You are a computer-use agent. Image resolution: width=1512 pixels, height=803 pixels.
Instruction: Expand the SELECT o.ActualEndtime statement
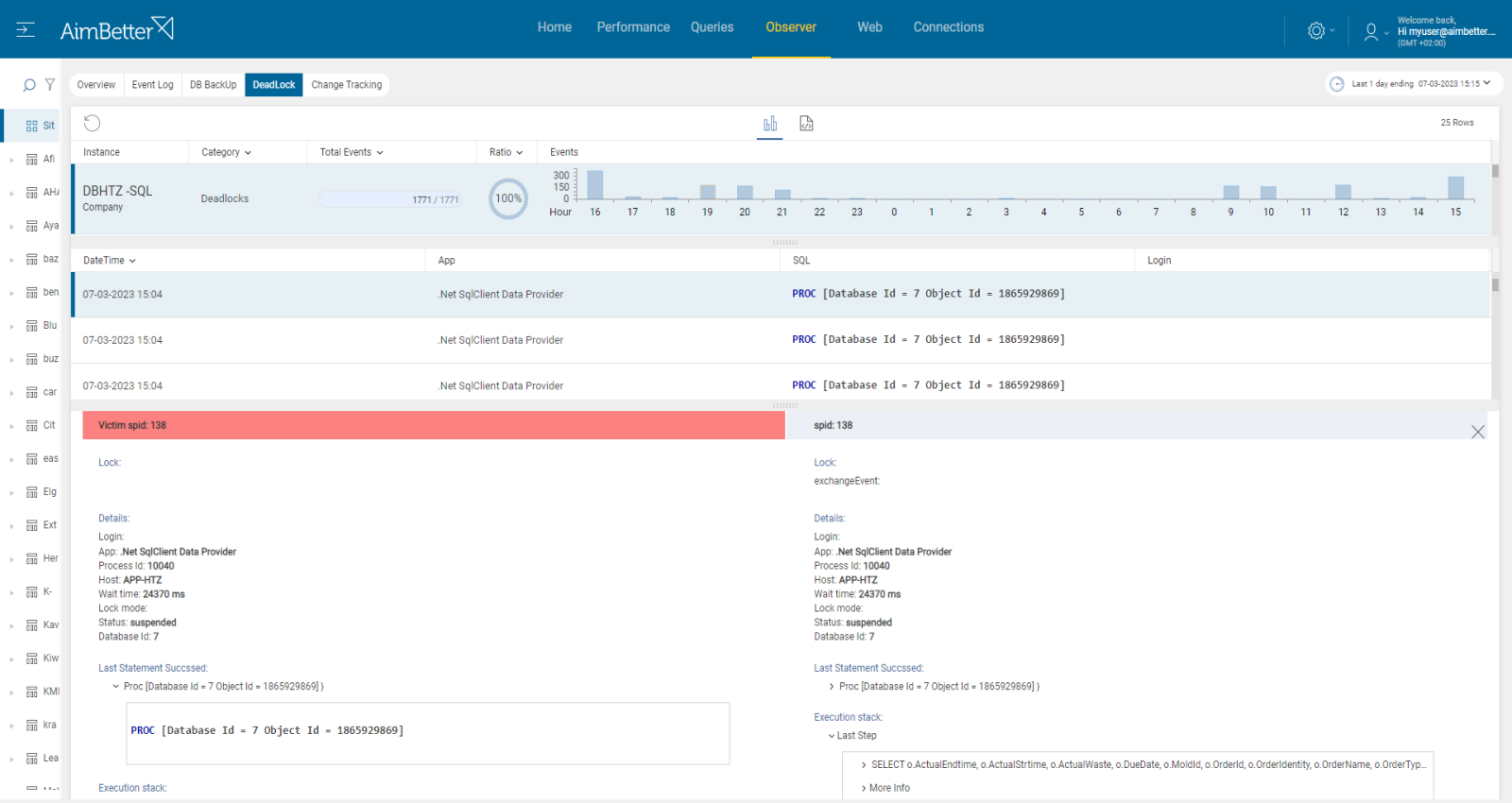tap(864, 765)
